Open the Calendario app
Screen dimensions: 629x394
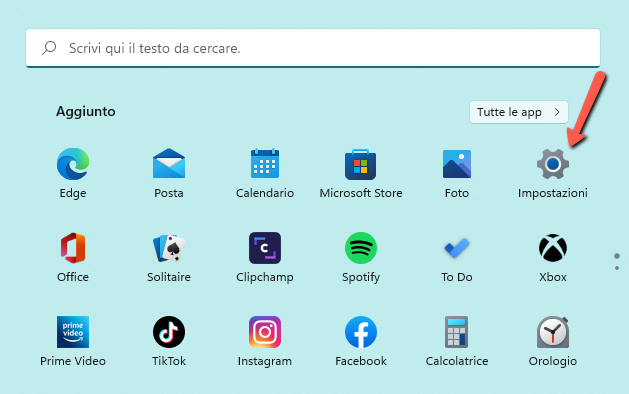tap(265, 164)
